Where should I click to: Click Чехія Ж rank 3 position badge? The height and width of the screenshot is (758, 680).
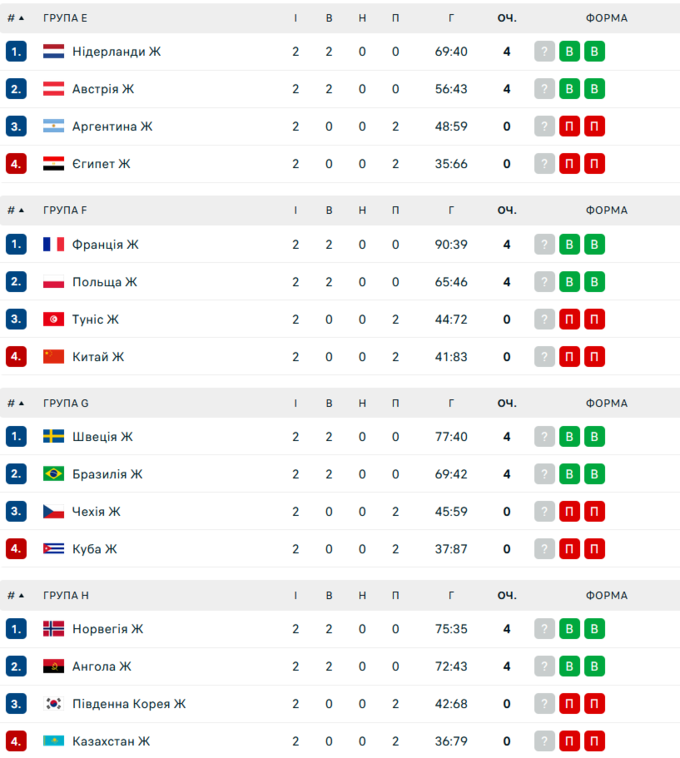tap(16, 512)
